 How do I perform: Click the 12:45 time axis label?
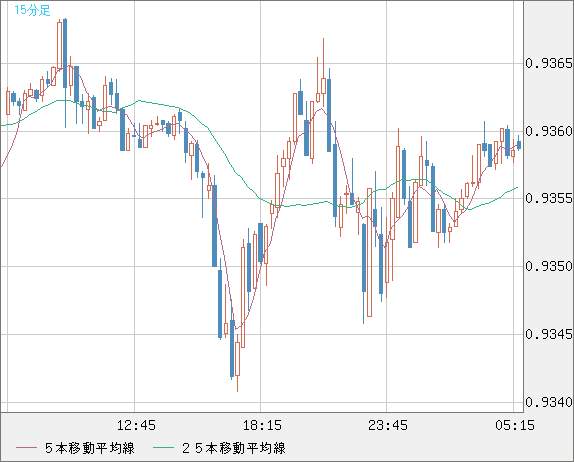tap(136, 425)
